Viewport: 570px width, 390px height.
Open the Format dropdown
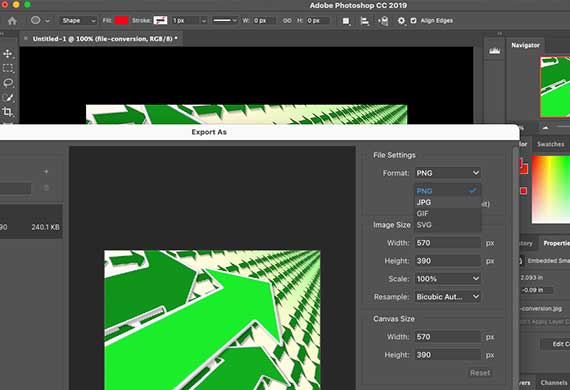coord(447,173)
